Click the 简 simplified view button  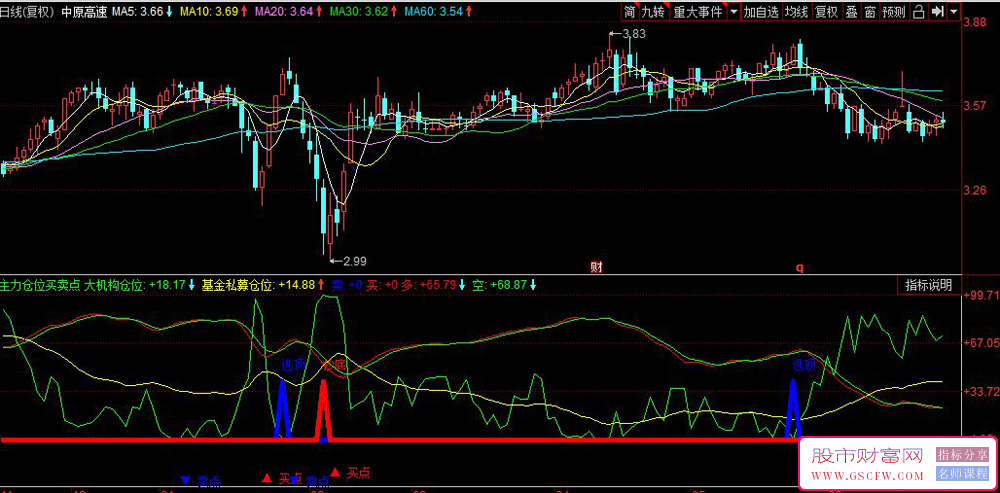pos(629,12)
